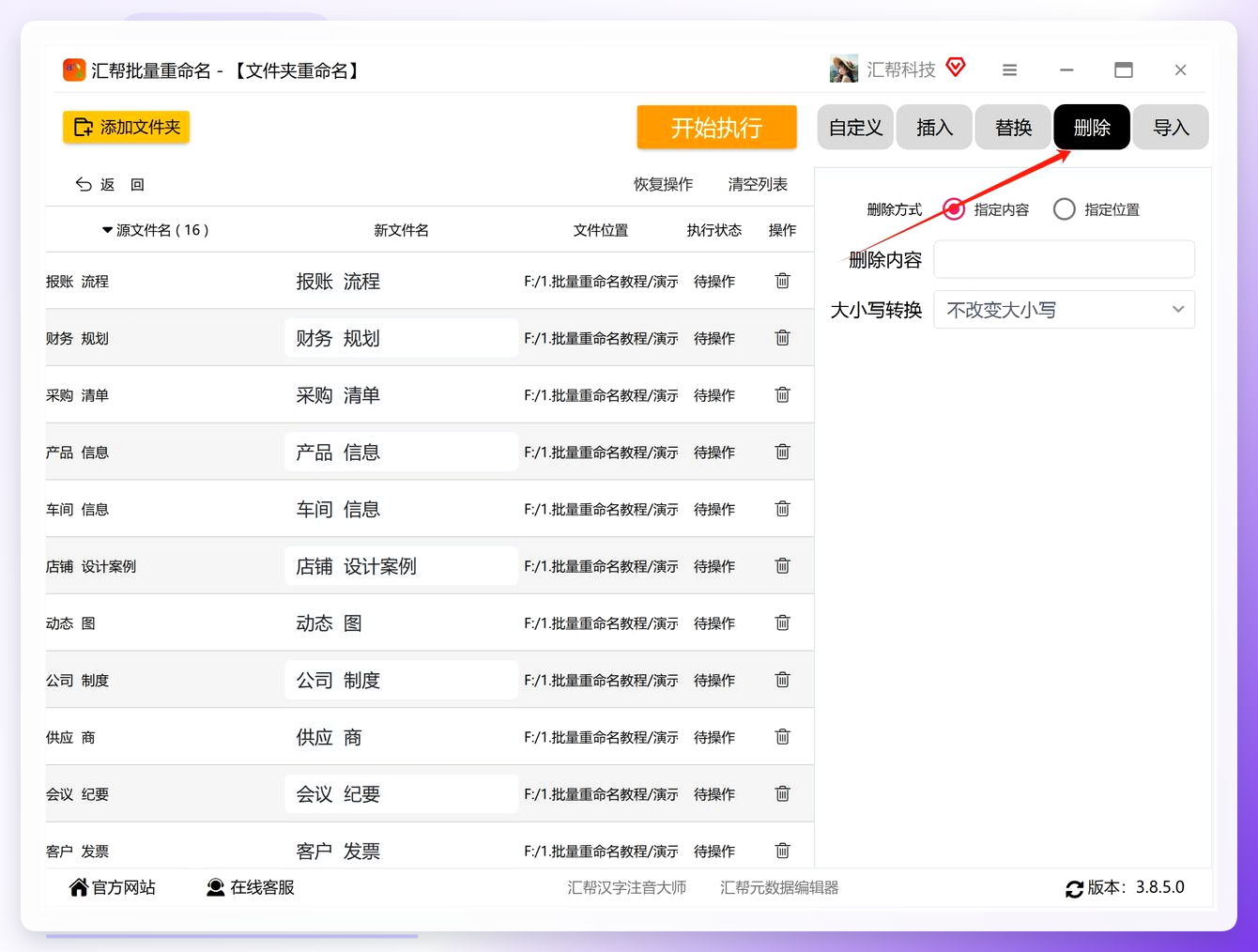Screen dimensions: 1258x952
Task: Open the 官方网站 link
Action: pos(113,887)
